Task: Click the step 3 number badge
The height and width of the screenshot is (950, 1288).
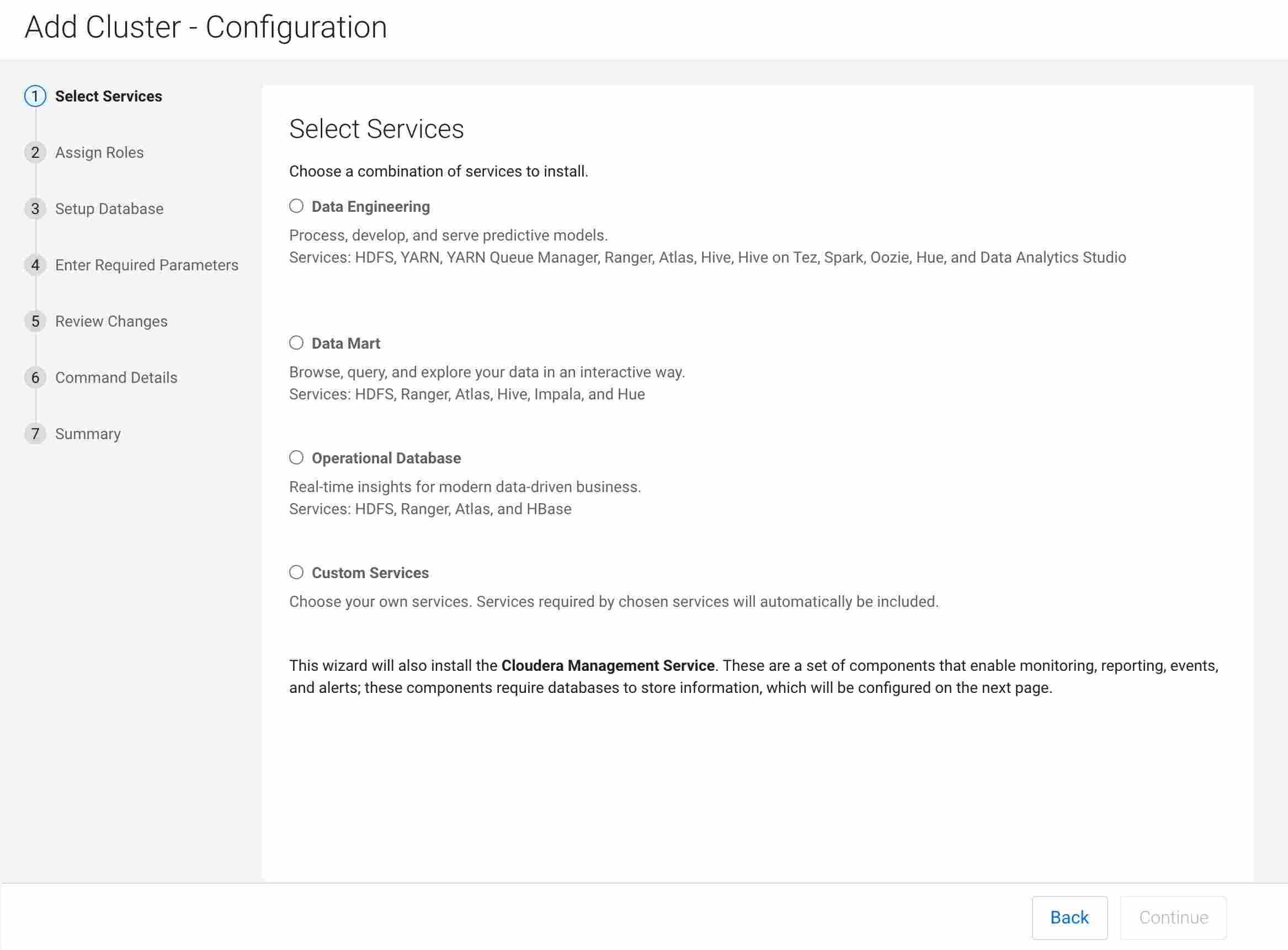Action: coord(35,209)
